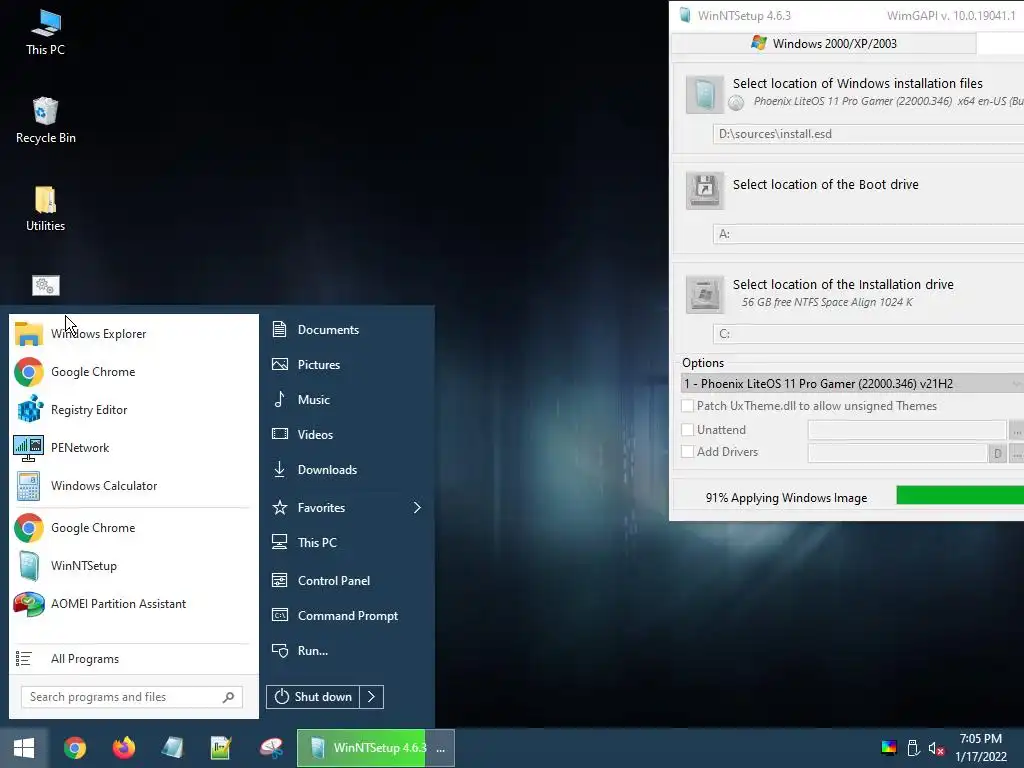Open Videos from Start menu
Screen dimensions: 1024x768
pyautogui.click(x=346, y=434)
